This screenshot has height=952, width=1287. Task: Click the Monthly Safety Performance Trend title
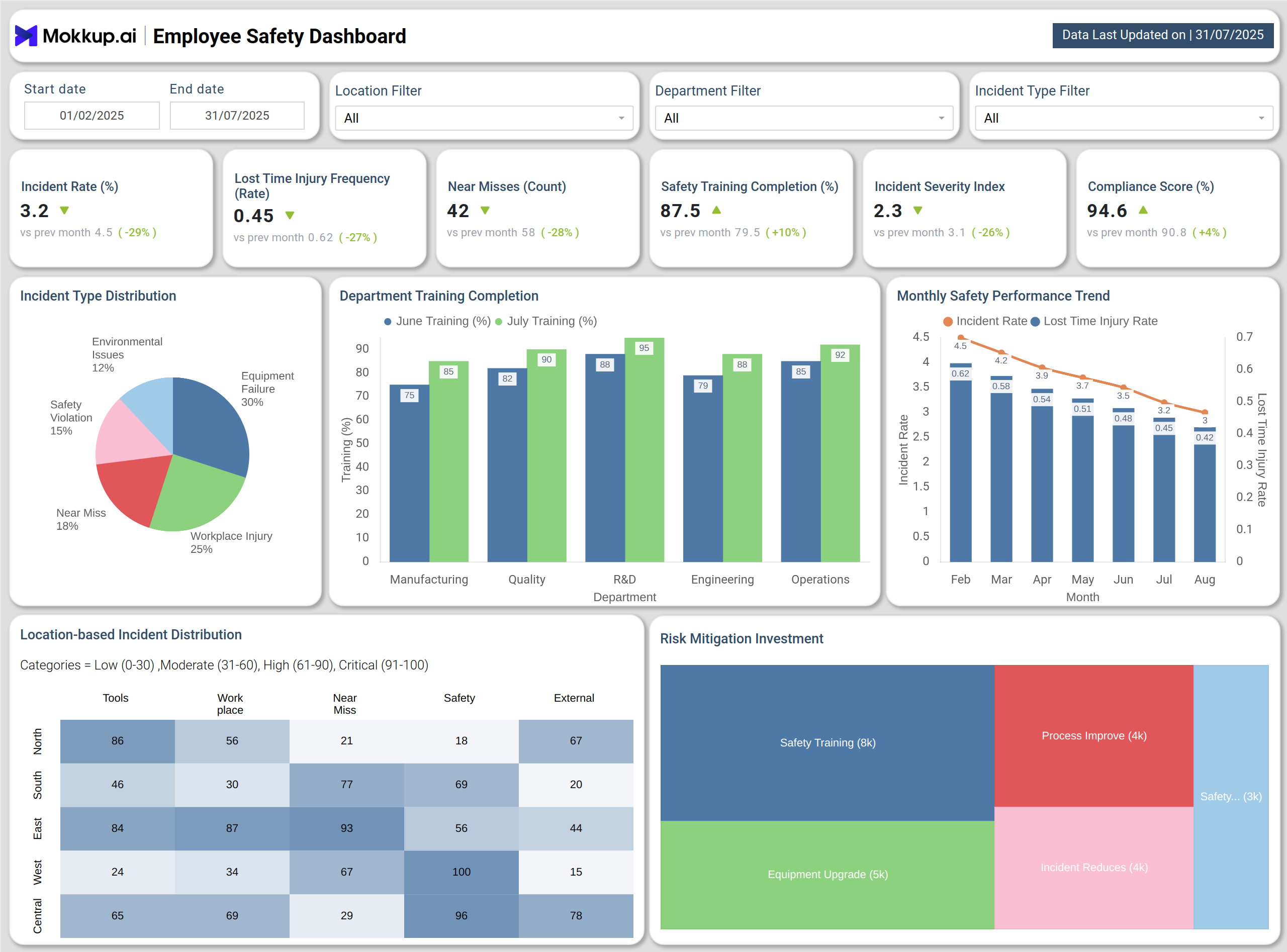1003,296
